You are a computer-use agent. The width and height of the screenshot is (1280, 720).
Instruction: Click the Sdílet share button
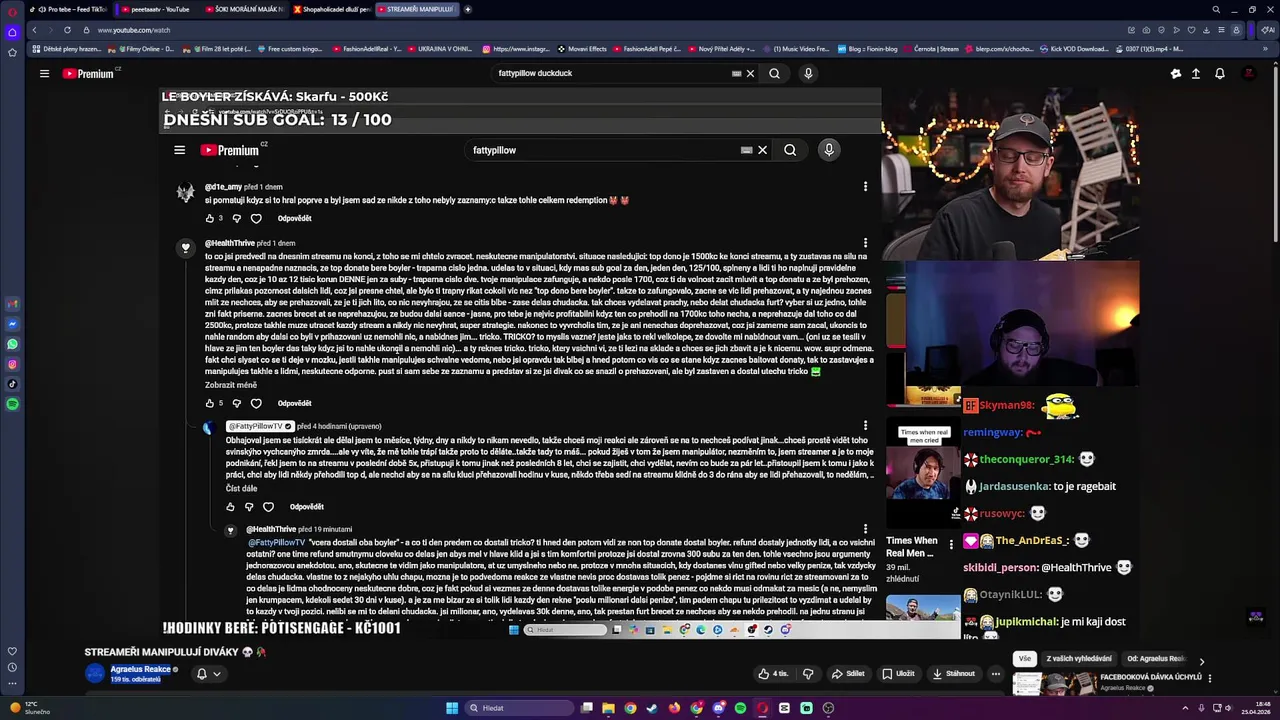(848, 674)
